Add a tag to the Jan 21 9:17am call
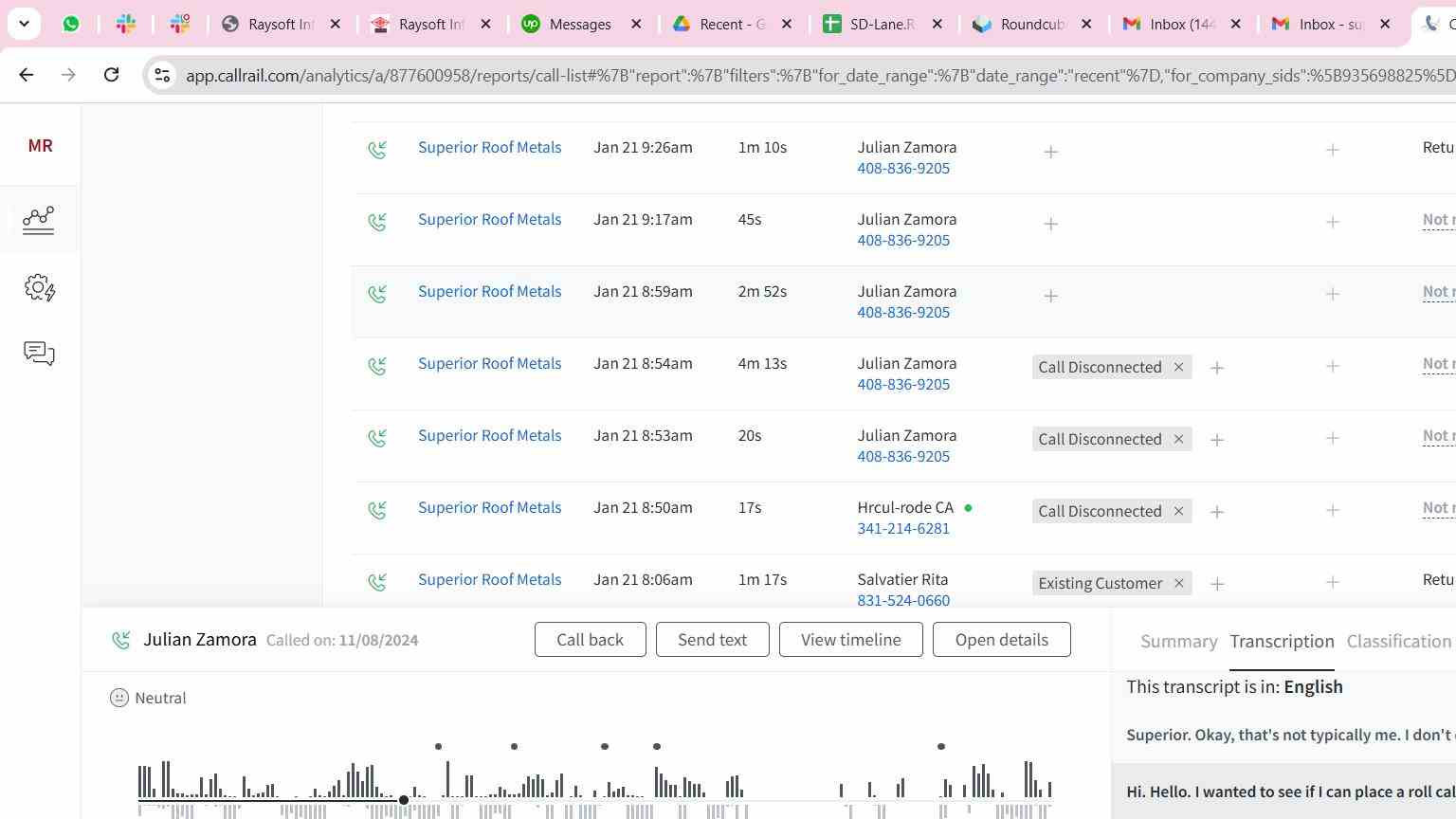1456x819 pixels. (1050, 224)
